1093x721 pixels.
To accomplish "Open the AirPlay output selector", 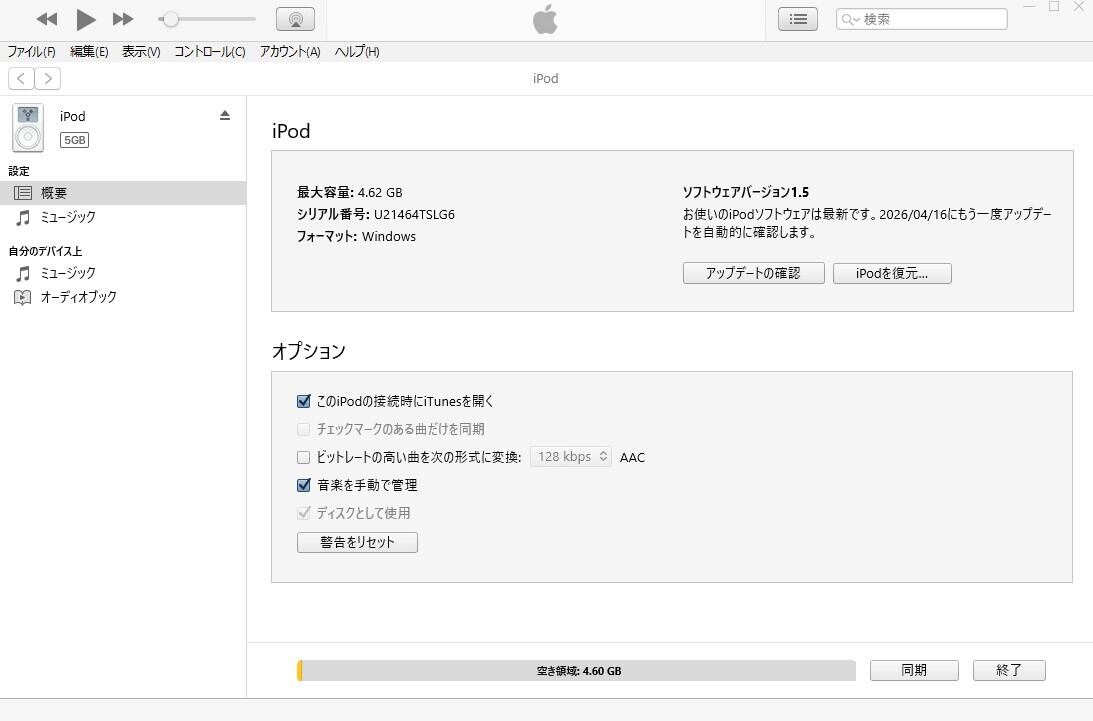I will click(x=295, y=19).
